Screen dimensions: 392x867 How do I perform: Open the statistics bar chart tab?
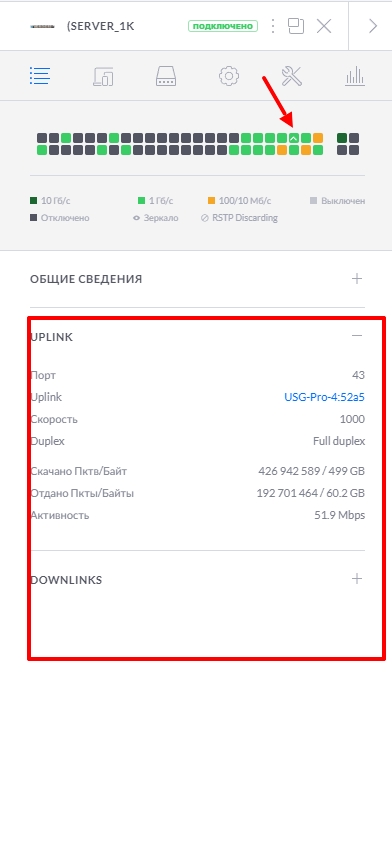click(x=354, y=76)
